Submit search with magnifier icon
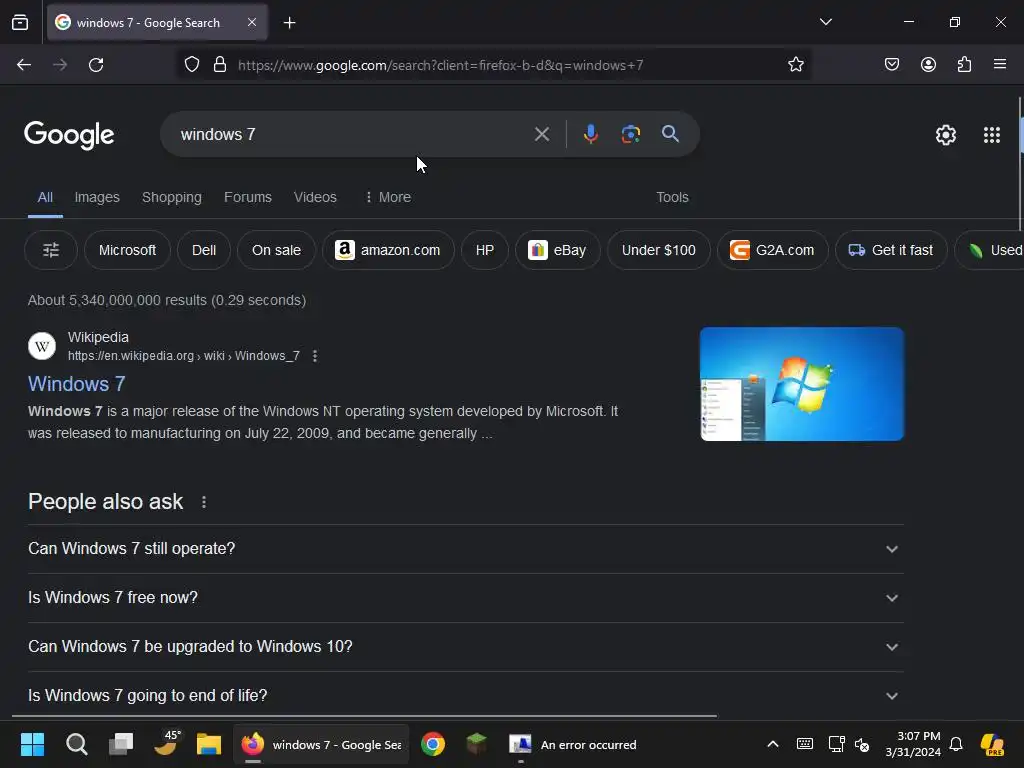The height and width of the screenshot is (768, 1024). pyautogui.click(x=670, y=134)
